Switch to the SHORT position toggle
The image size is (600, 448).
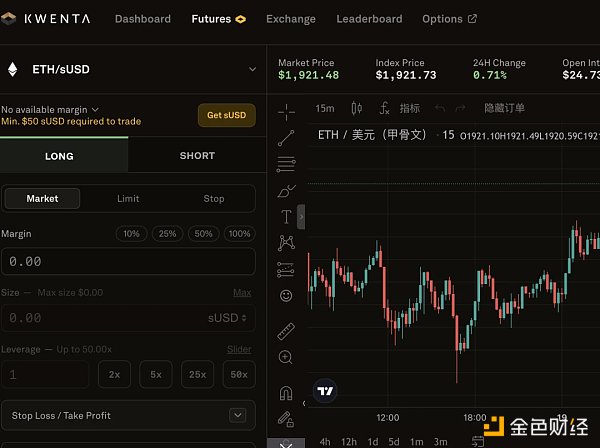click(197, 156)
